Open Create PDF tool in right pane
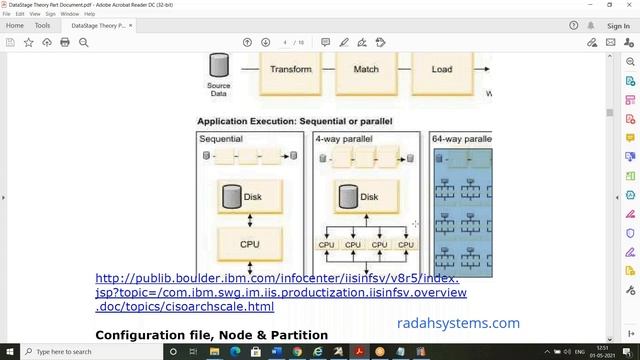 coord(630,119)
